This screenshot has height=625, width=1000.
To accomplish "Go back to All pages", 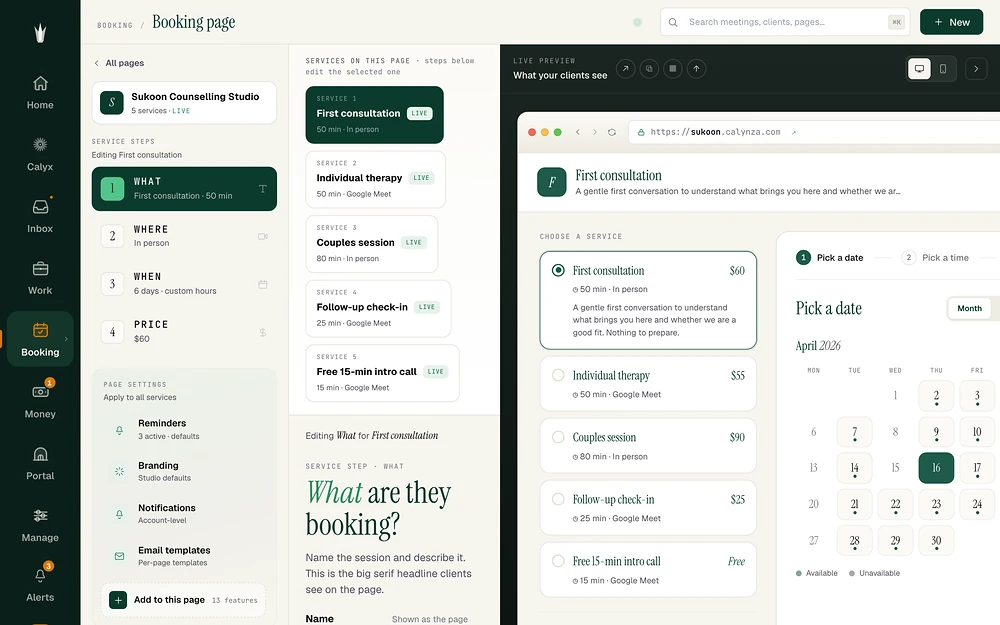I will pyautogui.click(x=119, y=62).
